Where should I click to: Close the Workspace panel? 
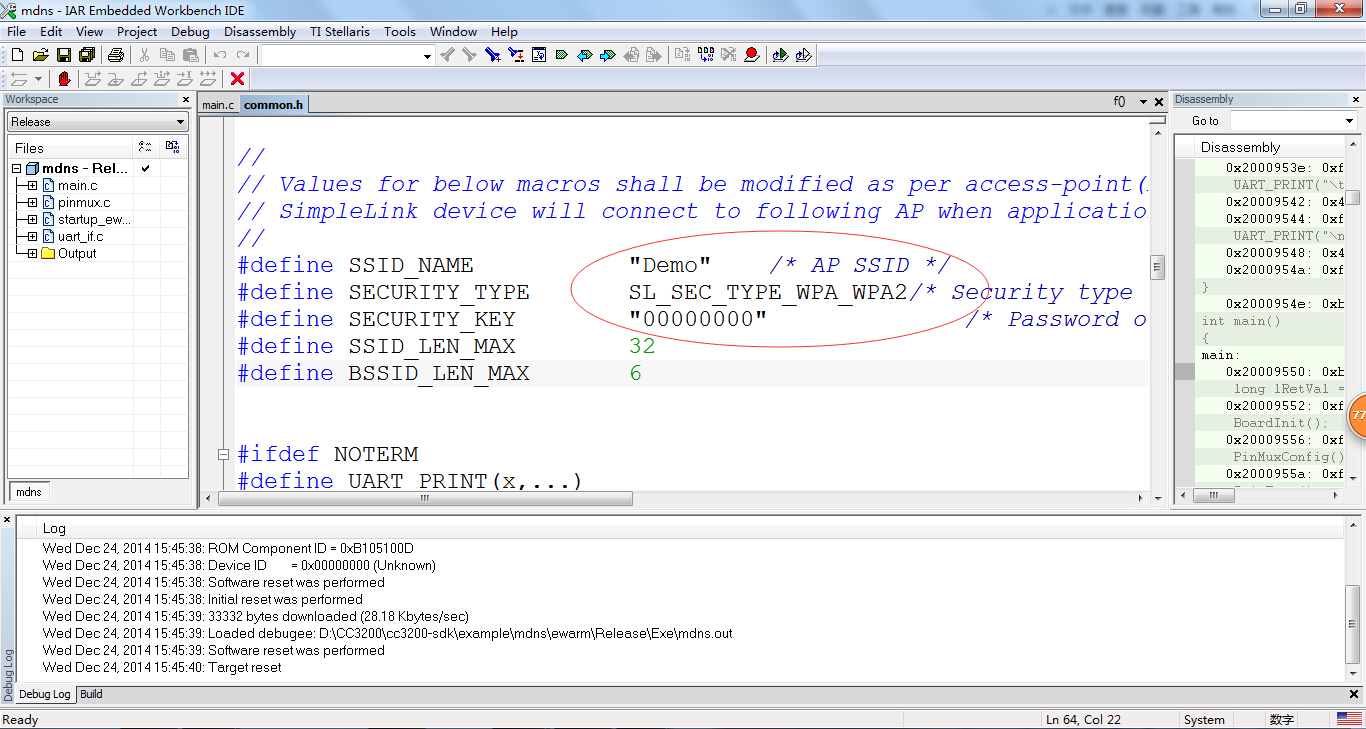point(185,100)
